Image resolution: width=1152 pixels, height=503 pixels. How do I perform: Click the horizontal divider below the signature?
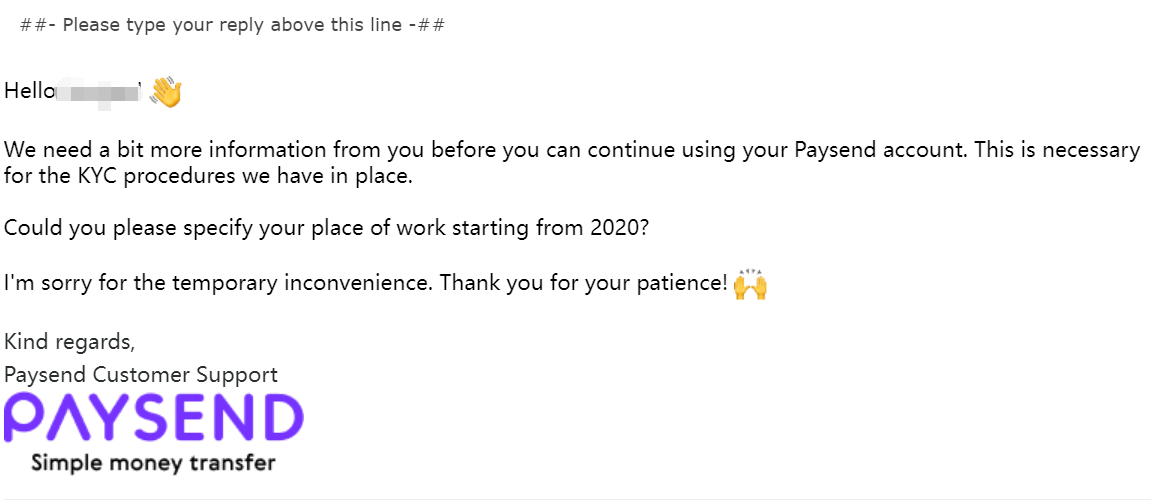click(x=576, y=499)
